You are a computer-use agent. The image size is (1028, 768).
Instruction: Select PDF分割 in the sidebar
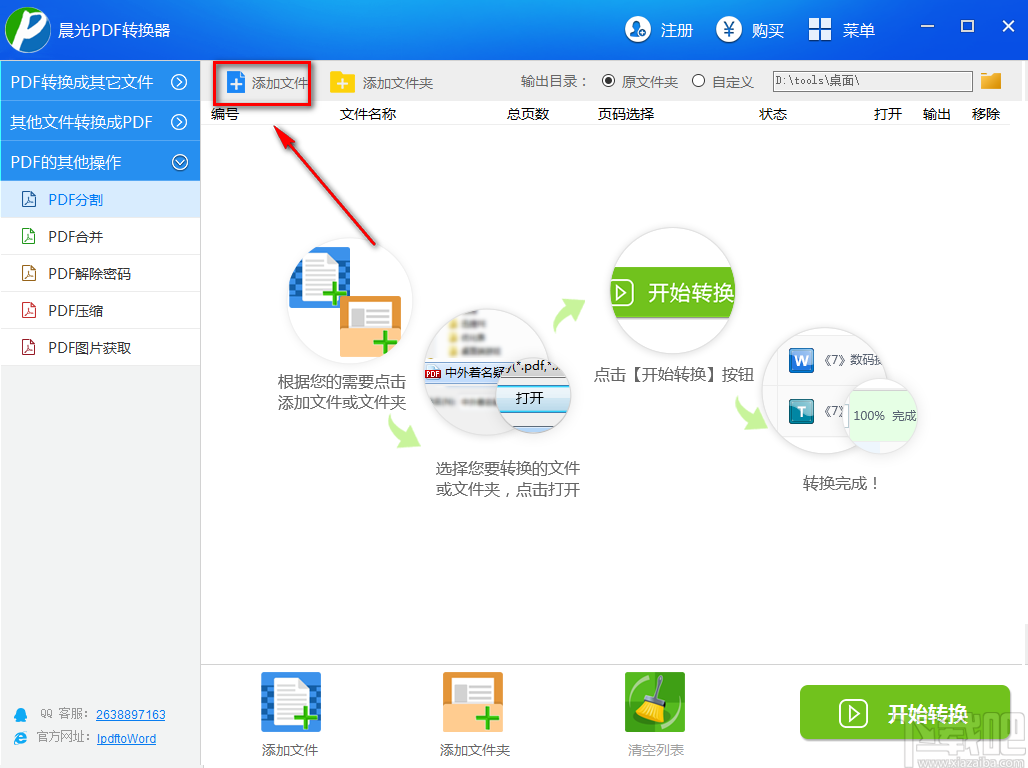point(100,199)
